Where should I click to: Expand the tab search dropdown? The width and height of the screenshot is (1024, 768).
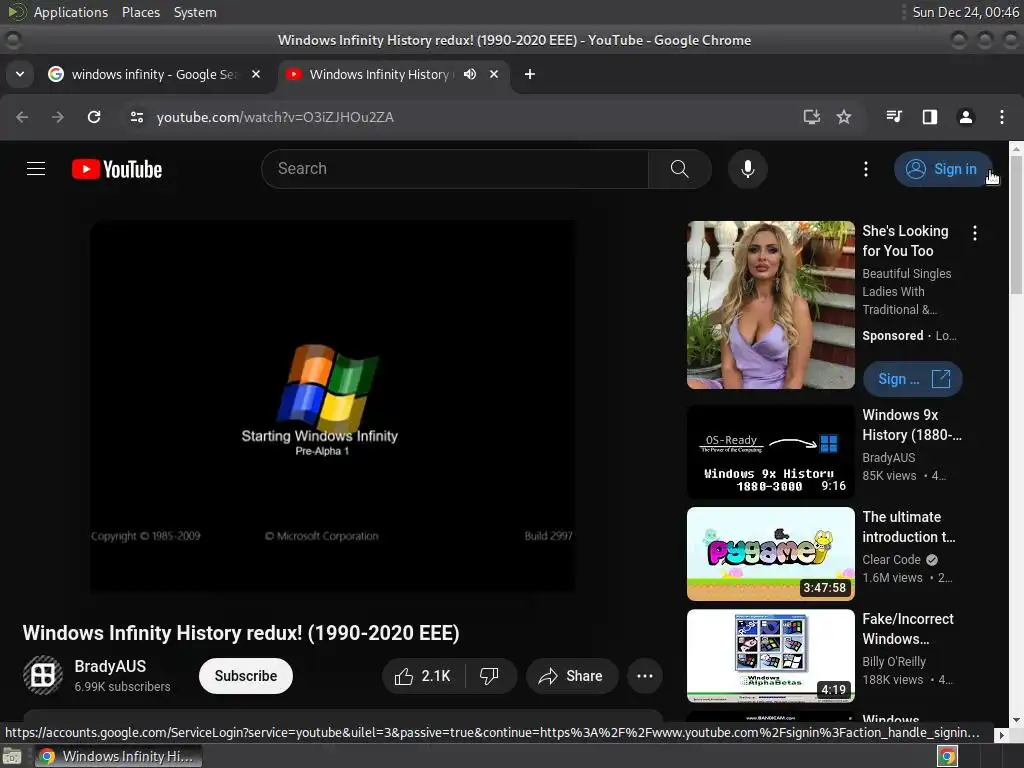pos(20,74)
